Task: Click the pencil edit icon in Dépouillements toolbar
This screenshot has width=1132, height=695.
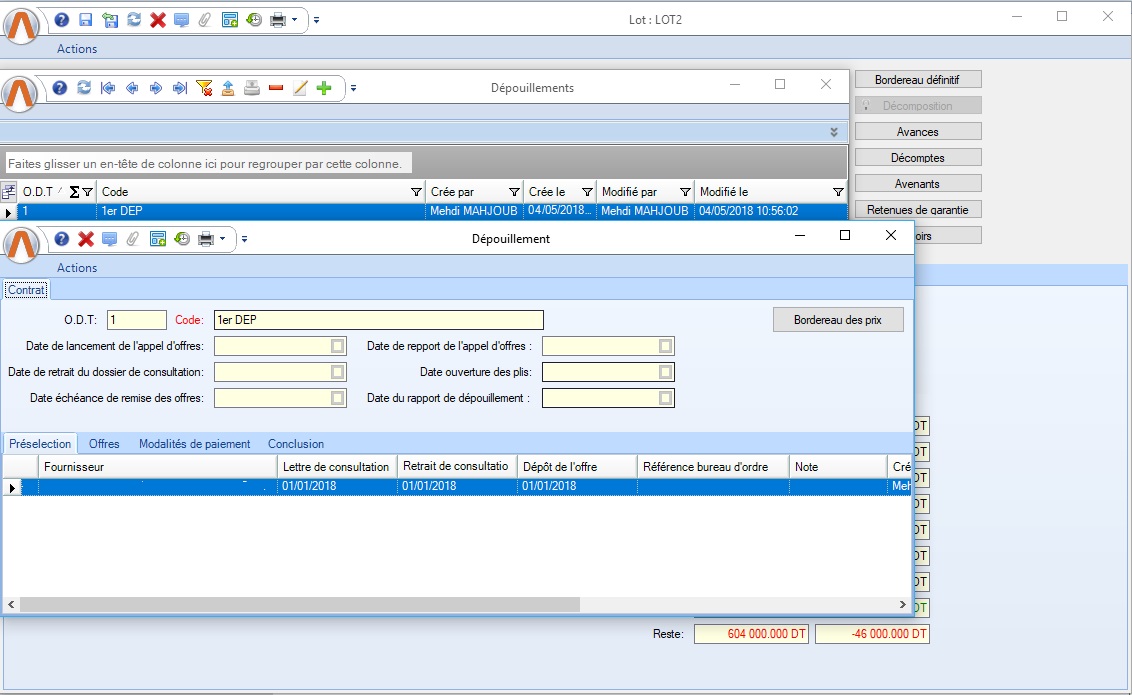Action: (300, 88)
